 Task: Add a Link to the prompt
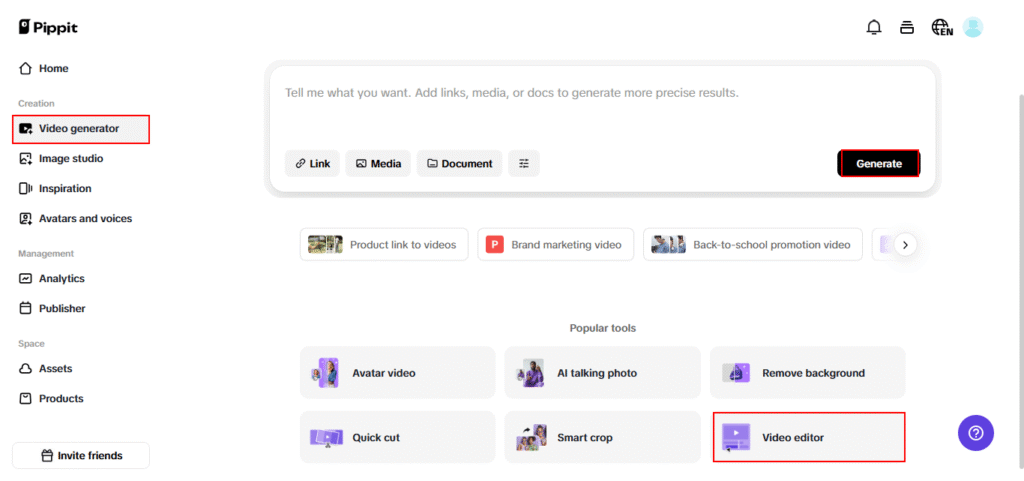[312, 164]
